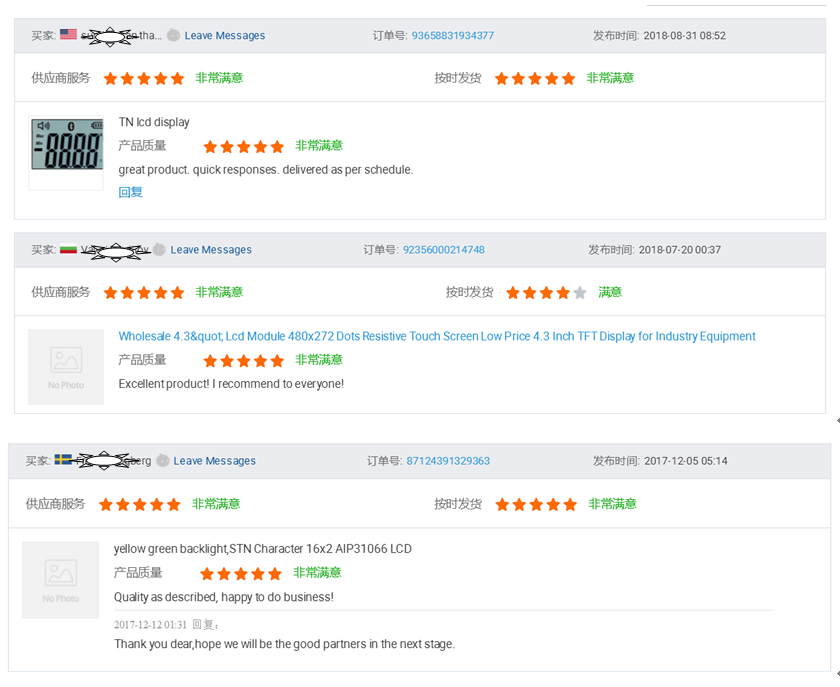Open Leave Messages link in third review

(214, 461)
